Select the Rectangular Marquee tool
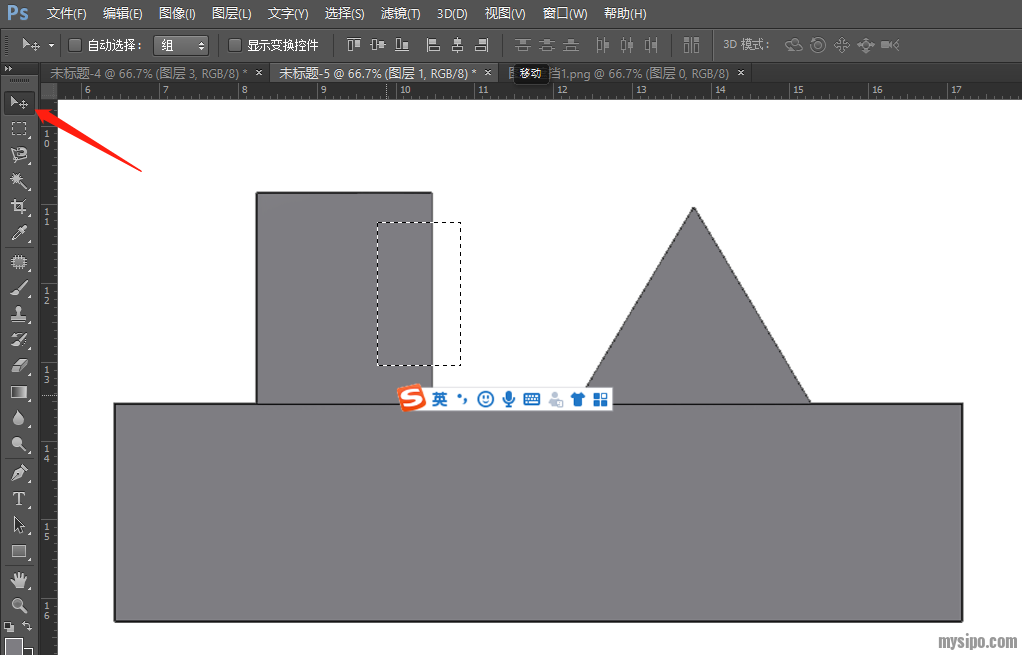The width and height of the screenshot is (1022, 655). click(19, 129)
